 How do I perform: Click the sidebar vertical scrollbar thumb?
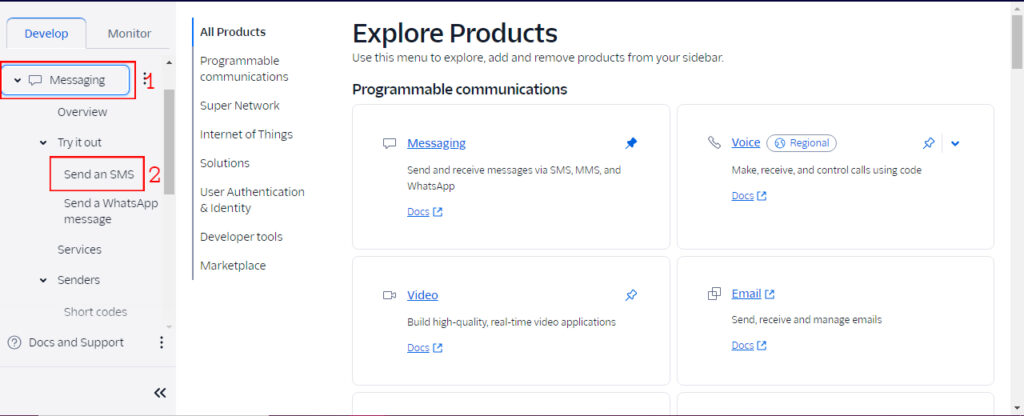click(169, 142)
